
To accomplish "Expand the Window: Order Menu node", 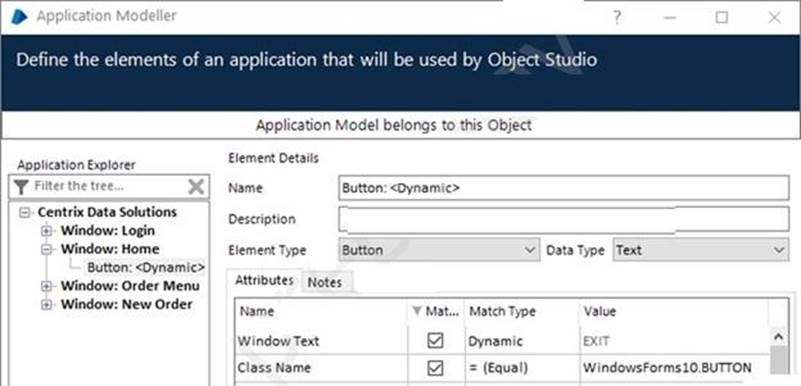I will [46, 286].
